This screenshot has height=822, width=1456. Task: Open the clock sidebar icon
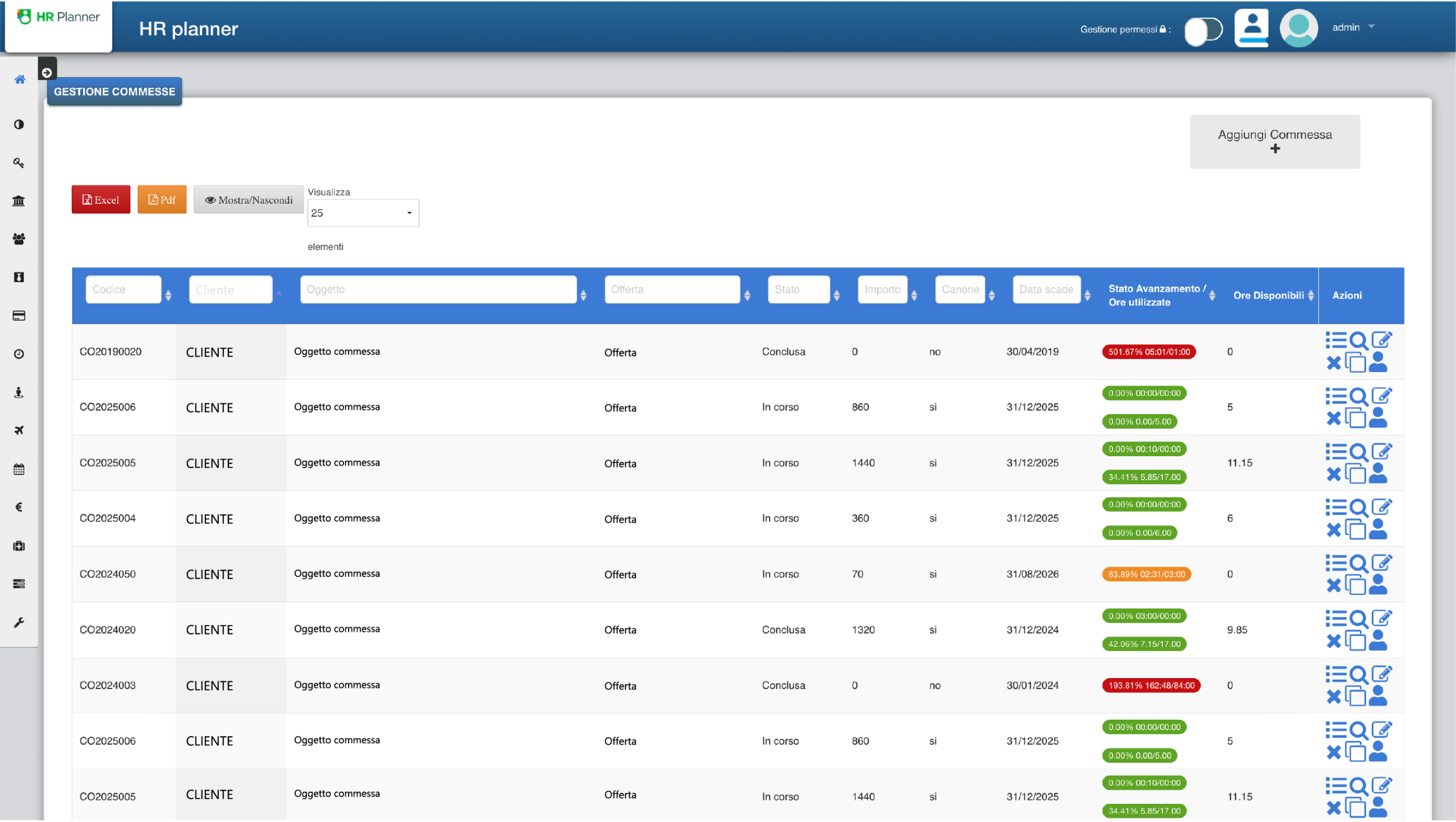(19, 354)
